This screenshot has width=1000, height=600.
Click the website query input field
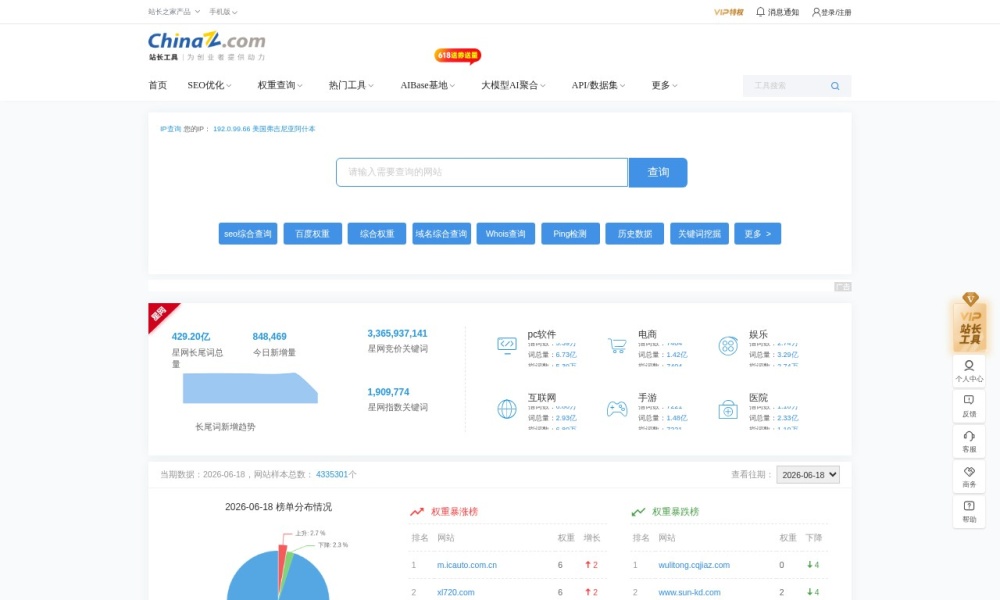(x=482, y=172)
